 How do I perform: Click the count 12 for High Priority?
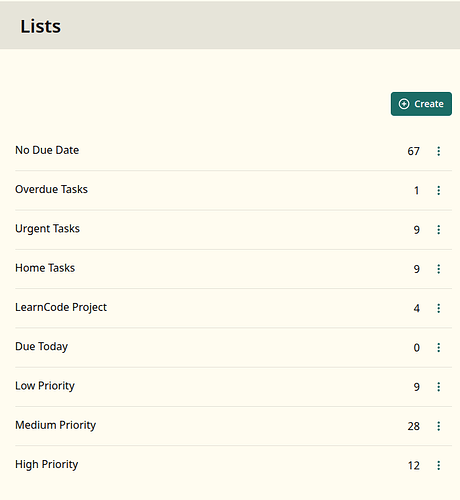tap(414, 466)
